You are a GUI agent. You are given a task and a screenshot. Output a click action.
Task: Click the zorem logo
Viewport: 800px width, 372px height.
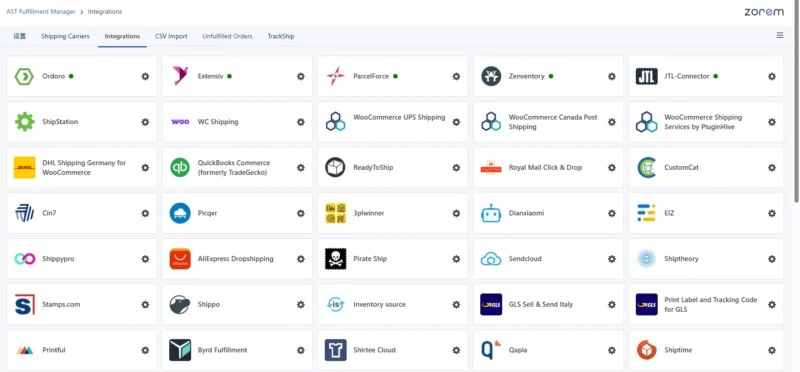pos(764,12)
